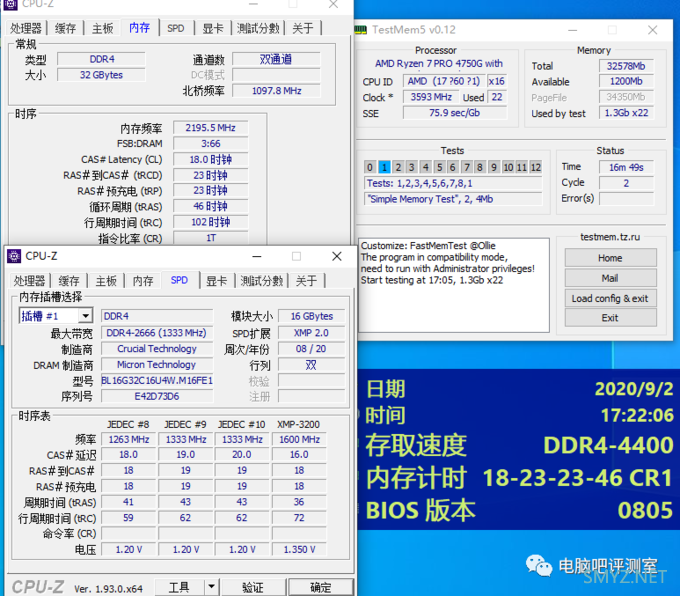Viewport: 680px width, 596px height.
Task: Select 处理器 tab in back CPU-Z window
Action: pyautogui.click(x=26, y=29)
